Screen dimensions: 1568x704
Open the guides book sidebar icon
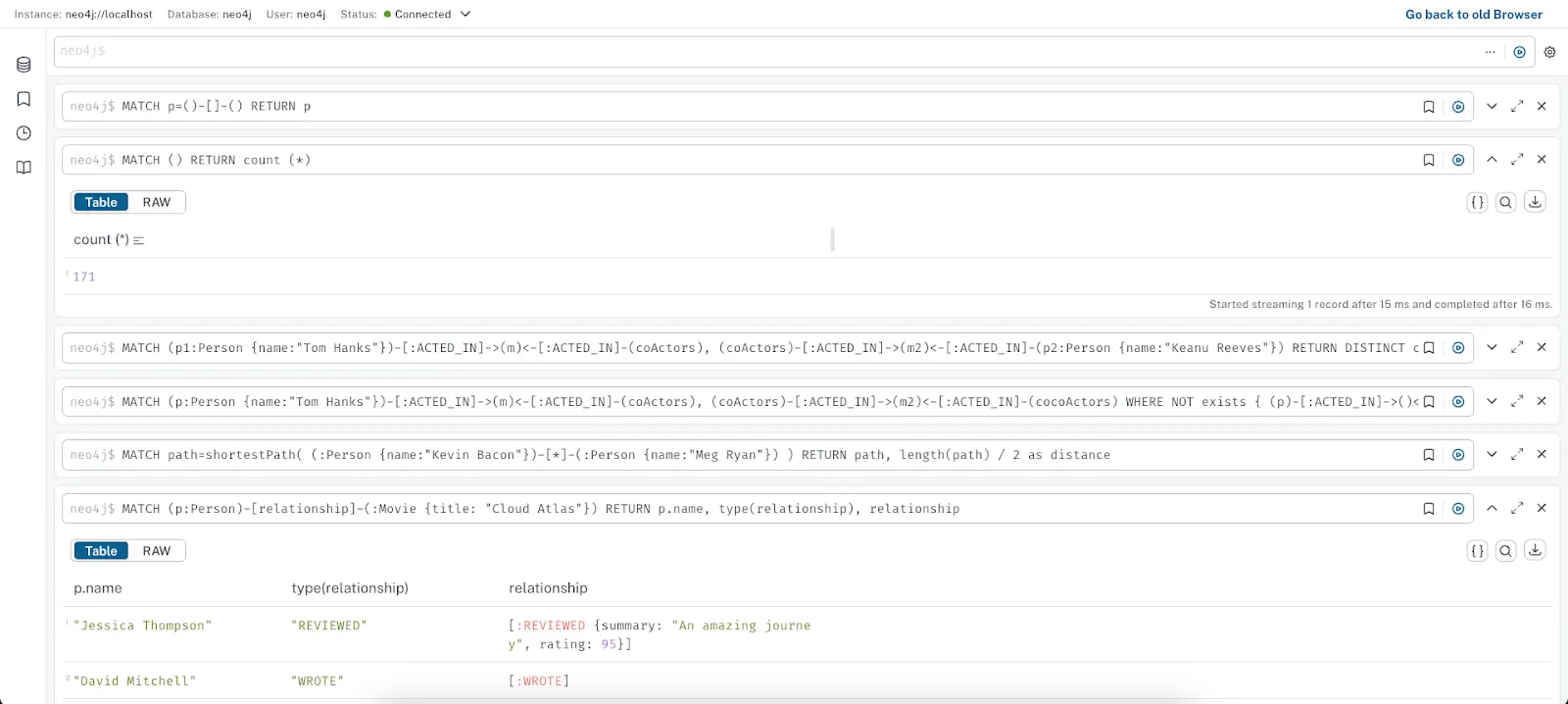point(24,168)
